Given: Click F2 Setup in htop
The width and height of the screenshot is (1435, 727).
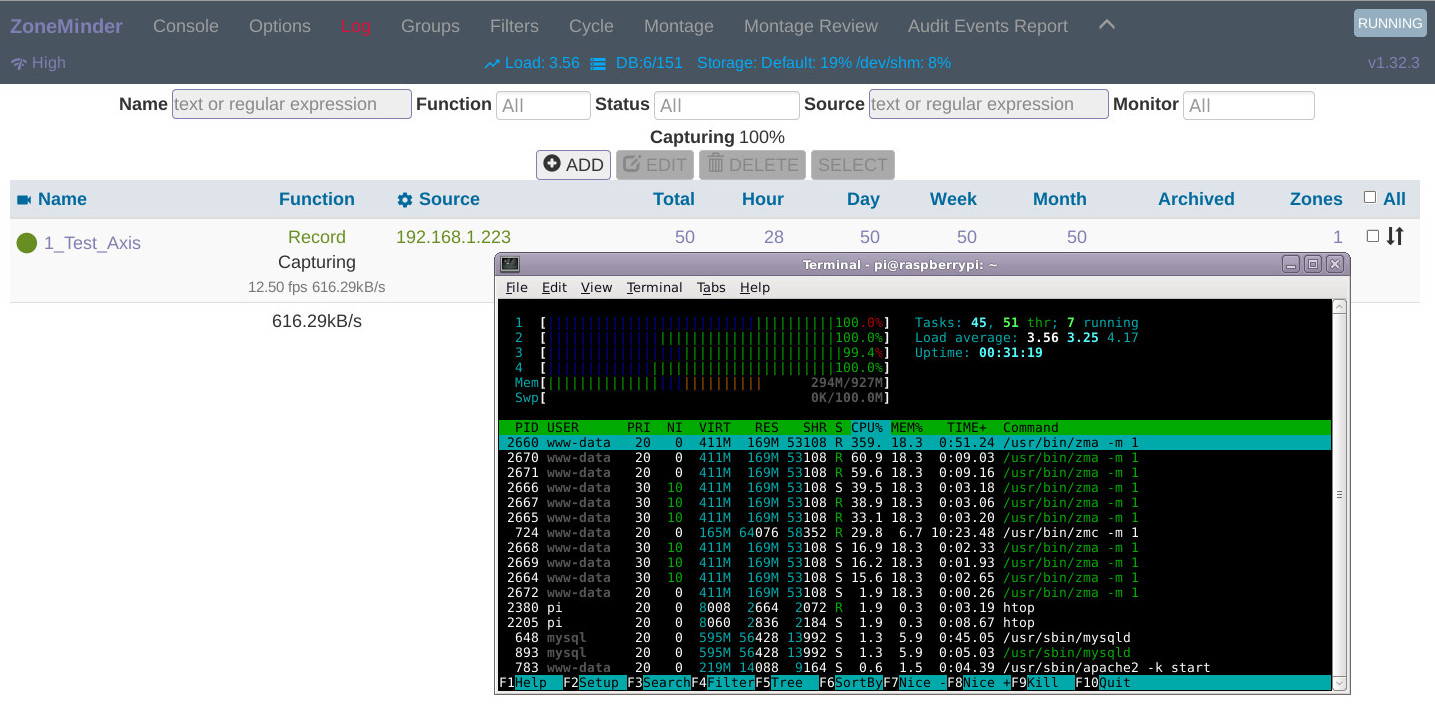Looking at the screenshot, I should tap(594, 682).
